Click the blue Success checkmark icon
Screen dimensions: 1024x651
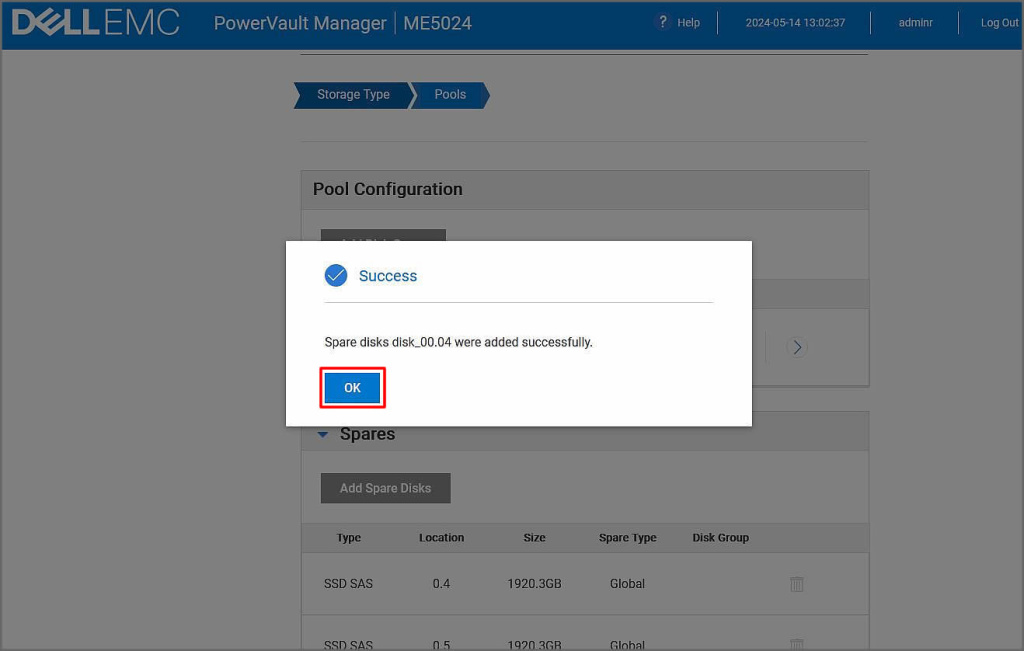[336, 276]
